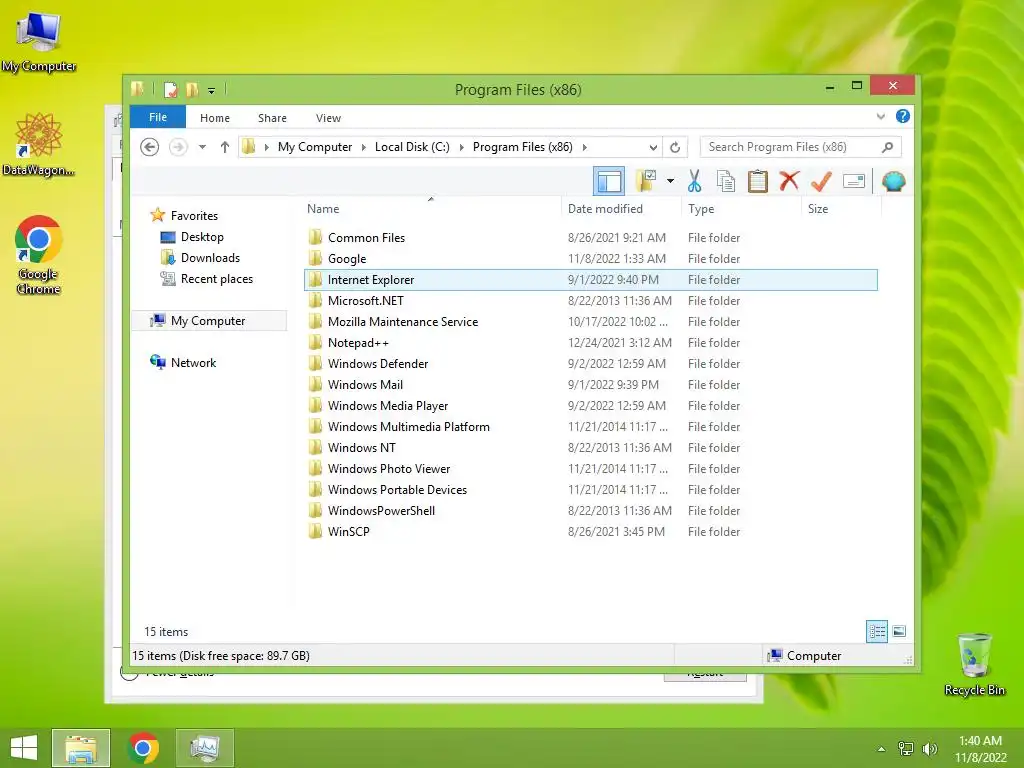1024x768 pixels.
Task: Open Customize Quick Access Toolbar dropdown
Action: [211, 90]
